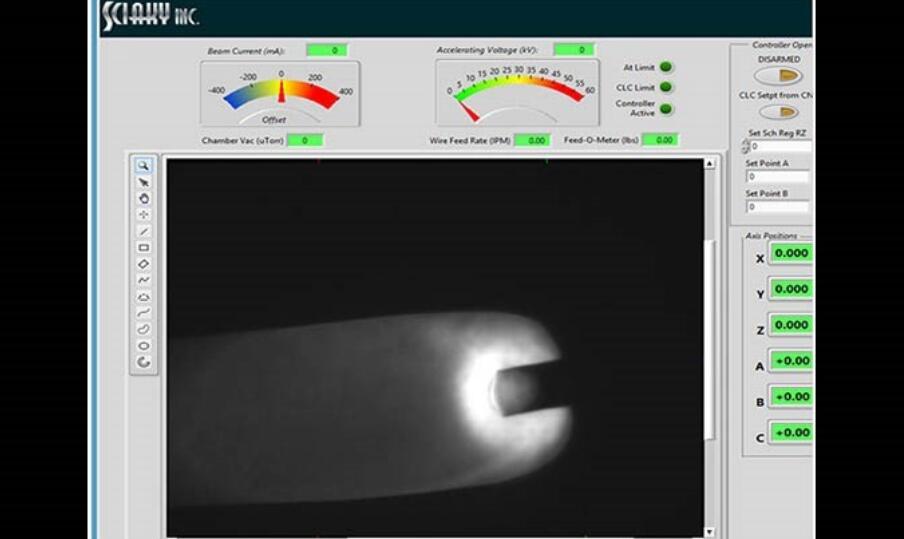
Task: Select the Line drawing tool
Action: (x=144, y=231)
